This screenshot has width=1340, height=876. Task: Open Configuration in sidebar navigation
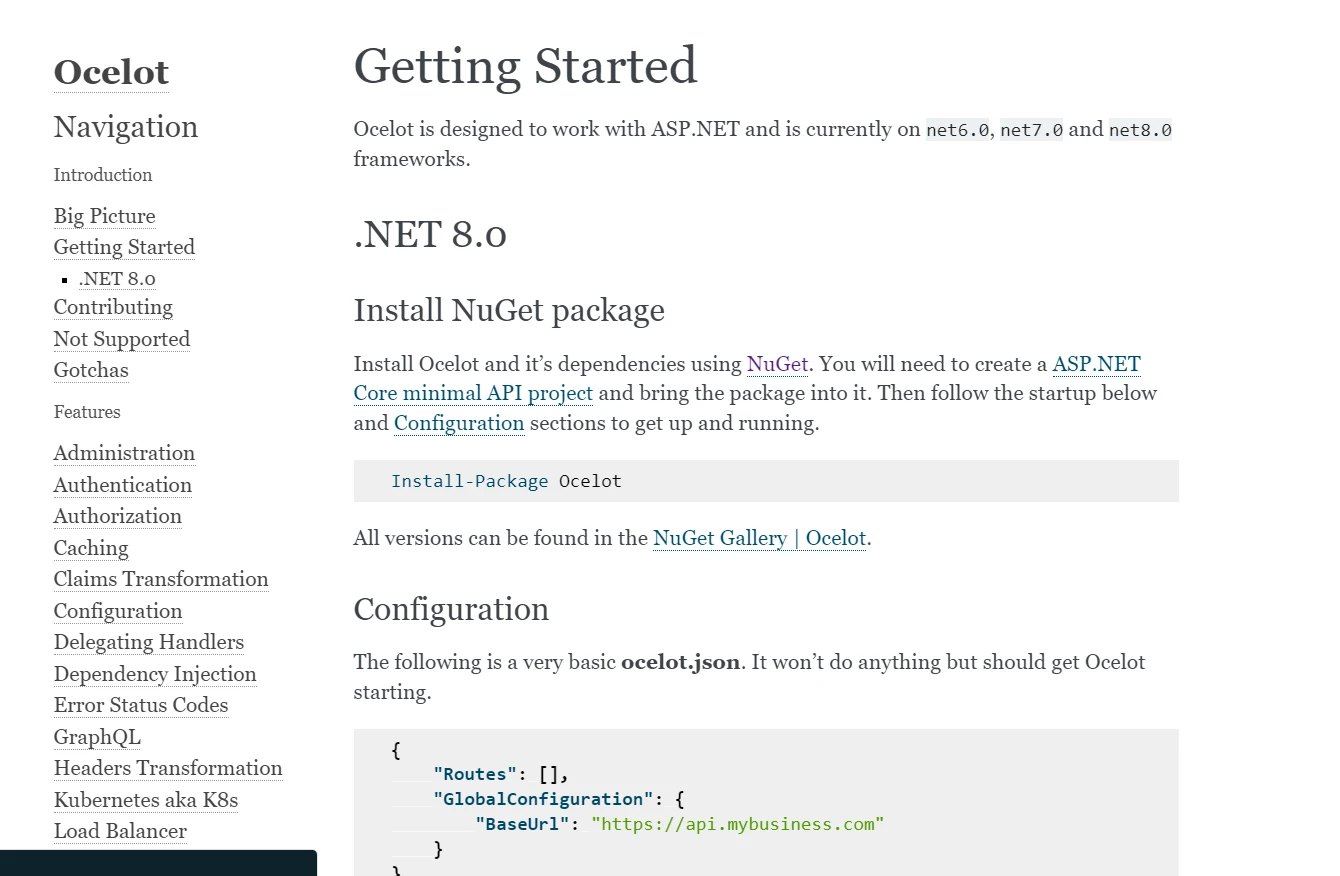118,611
